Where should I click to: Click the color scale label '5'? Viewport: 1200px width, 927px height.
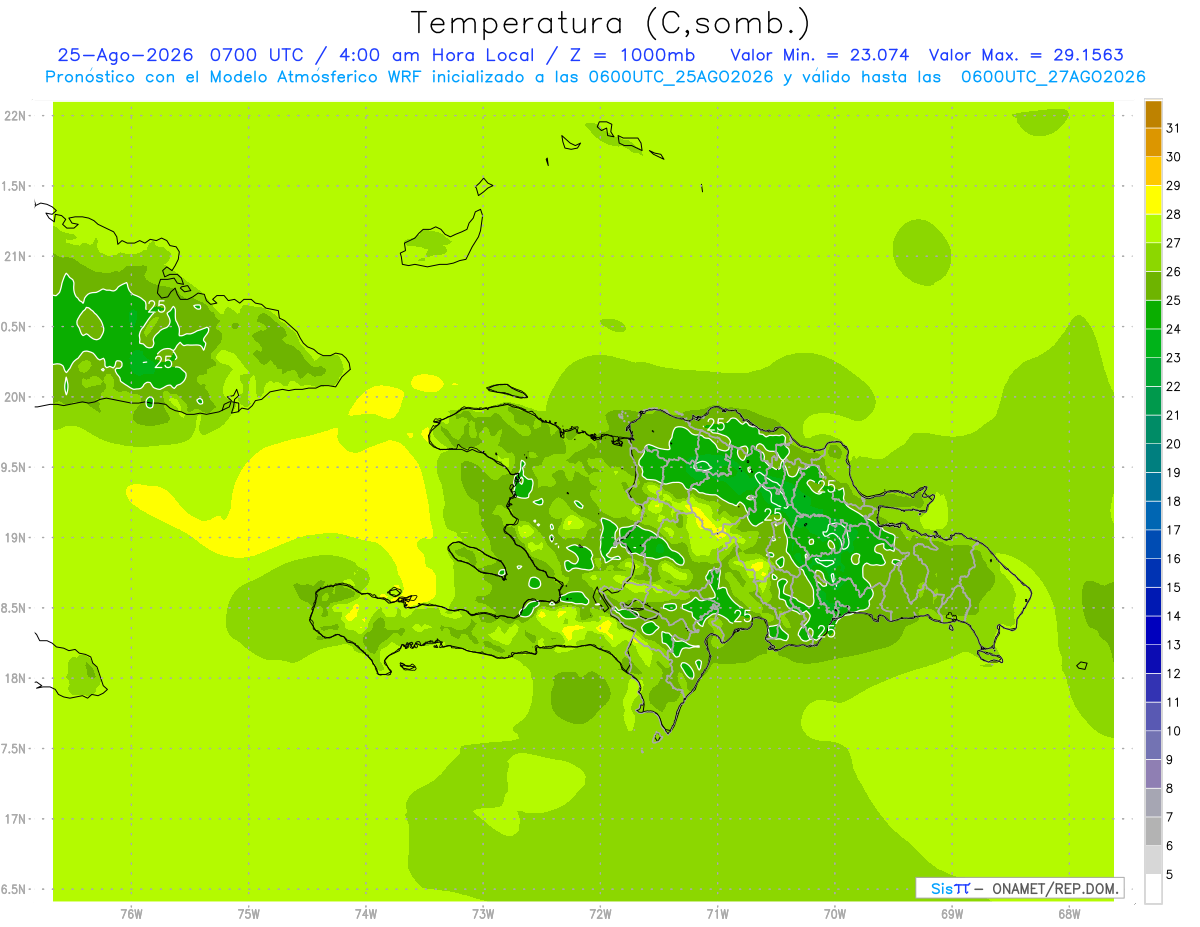[1170, 875]
